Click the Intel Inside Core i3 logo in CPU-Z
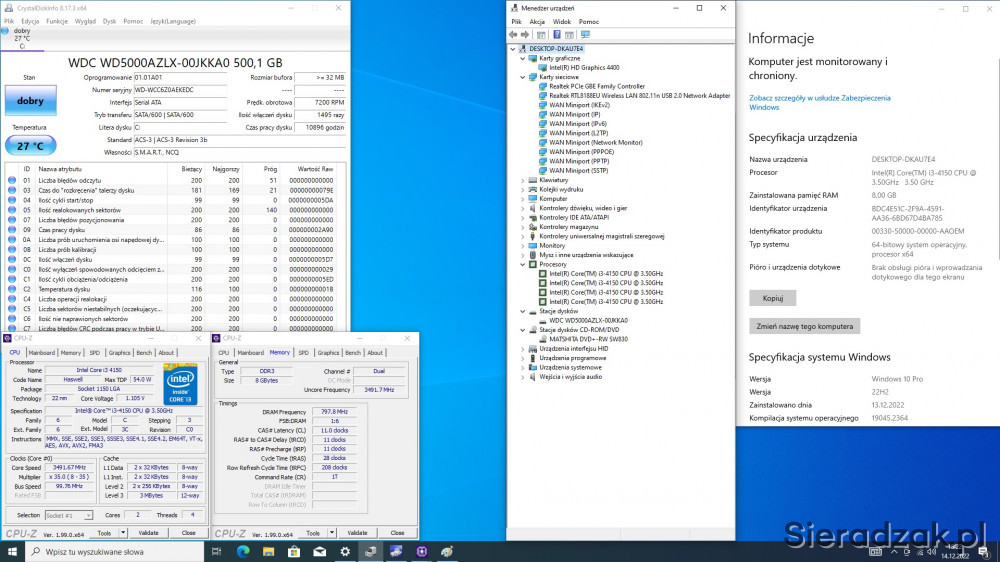This screenshot has width=1000, height=562. click(180, 385)
